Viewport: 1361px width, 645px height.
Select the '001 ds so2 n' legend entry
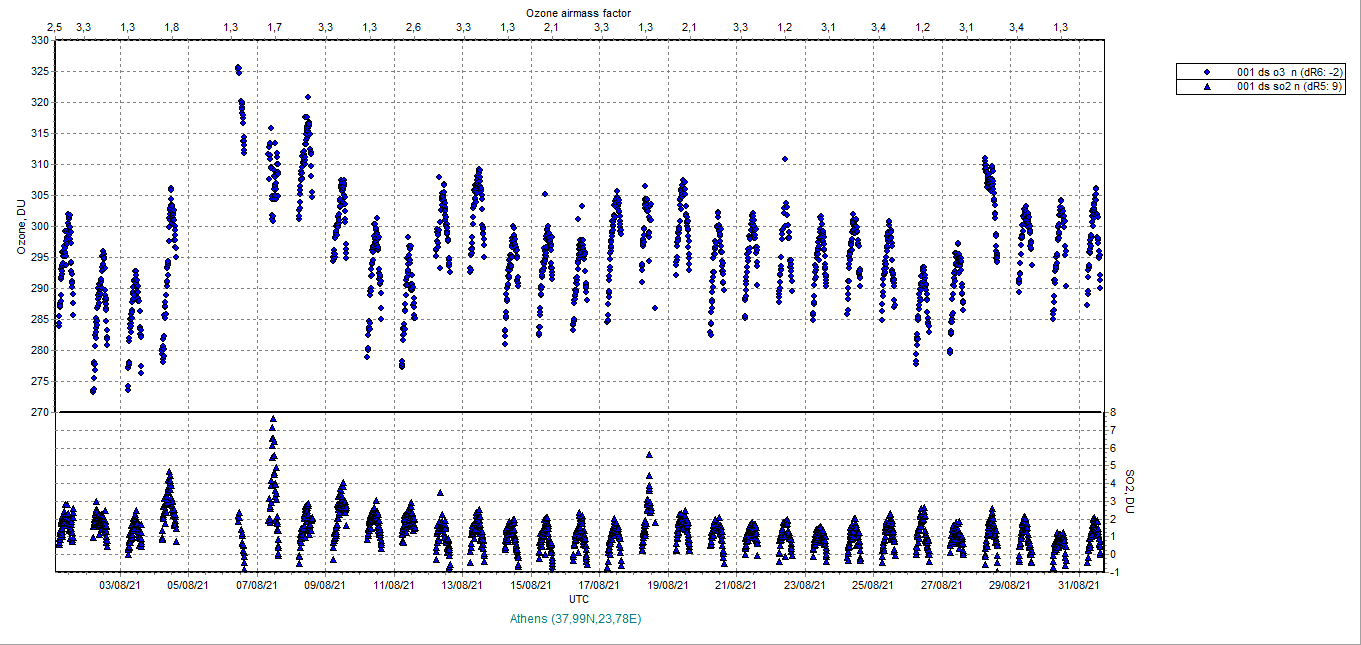tap(1290, 87)
